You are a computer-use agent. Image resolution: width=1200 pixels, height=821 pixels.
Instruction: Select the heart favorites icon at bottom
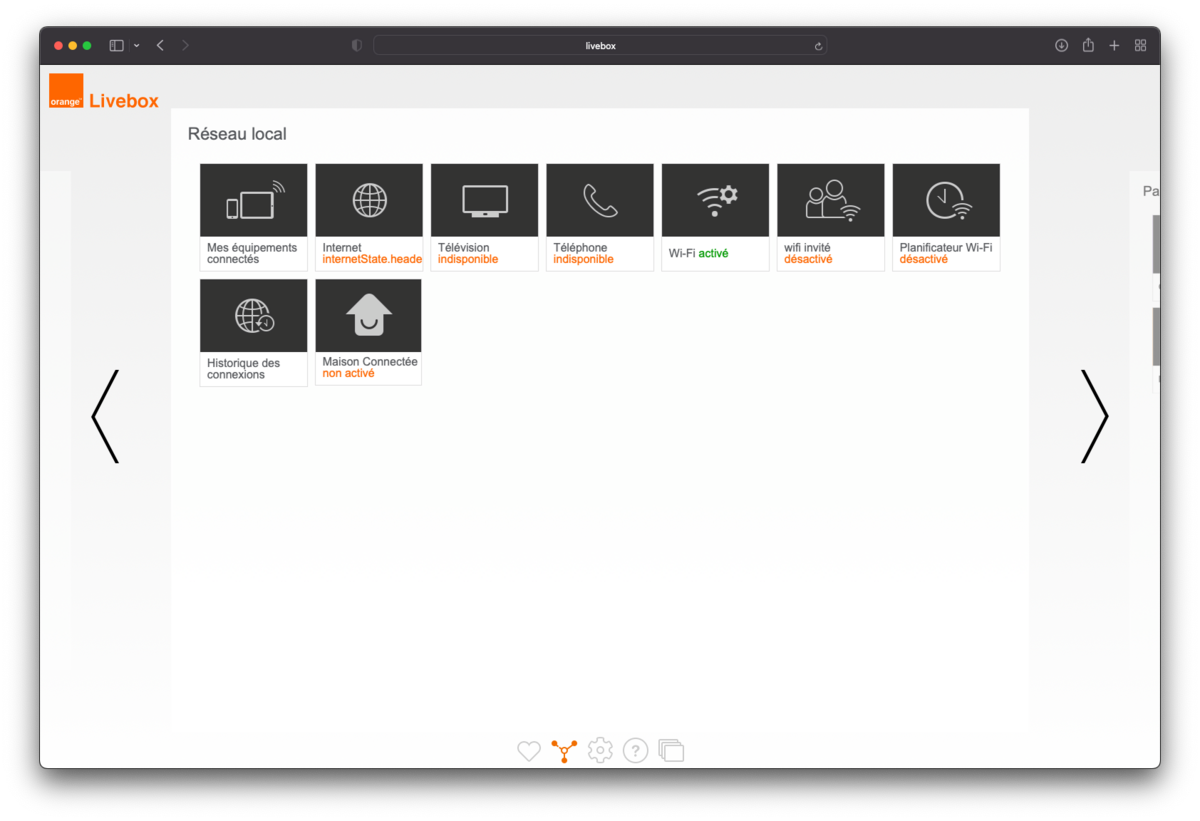529,751
